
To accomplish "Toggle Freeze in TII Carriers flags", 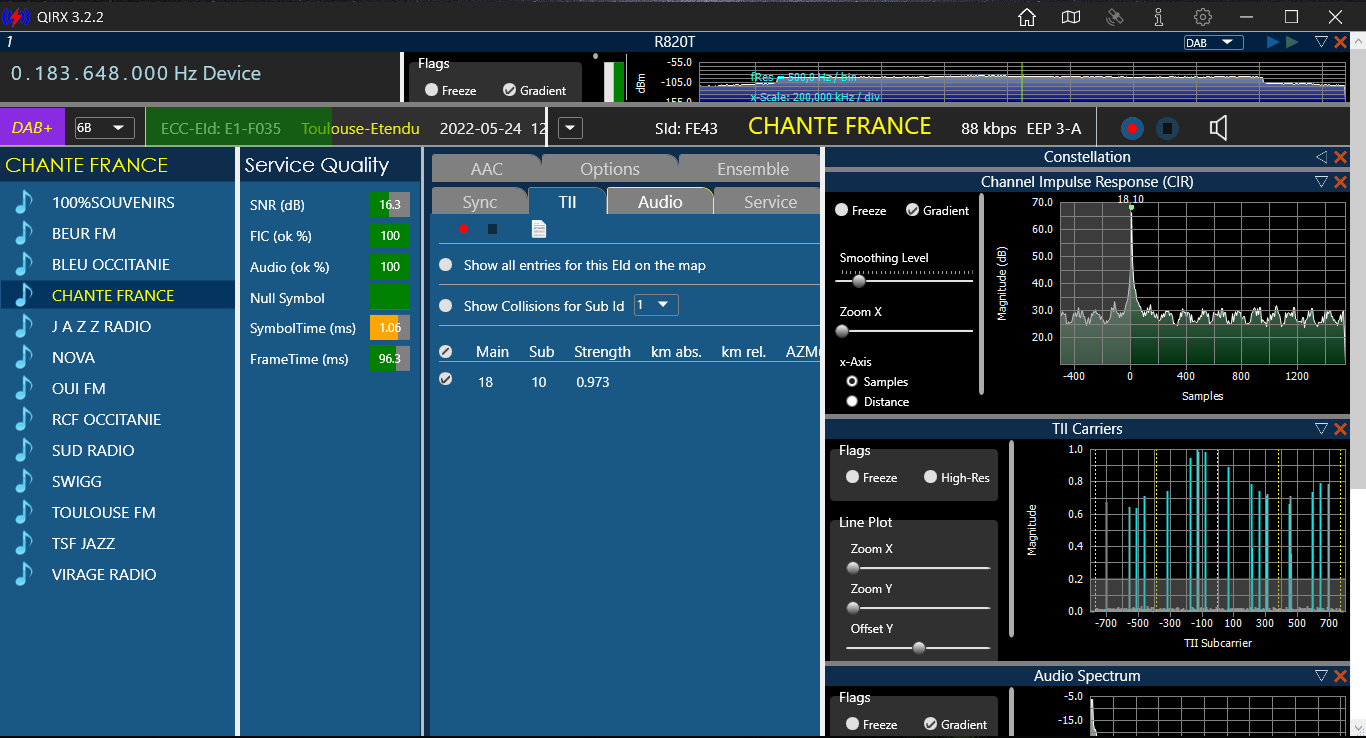I will click(853, 477).
